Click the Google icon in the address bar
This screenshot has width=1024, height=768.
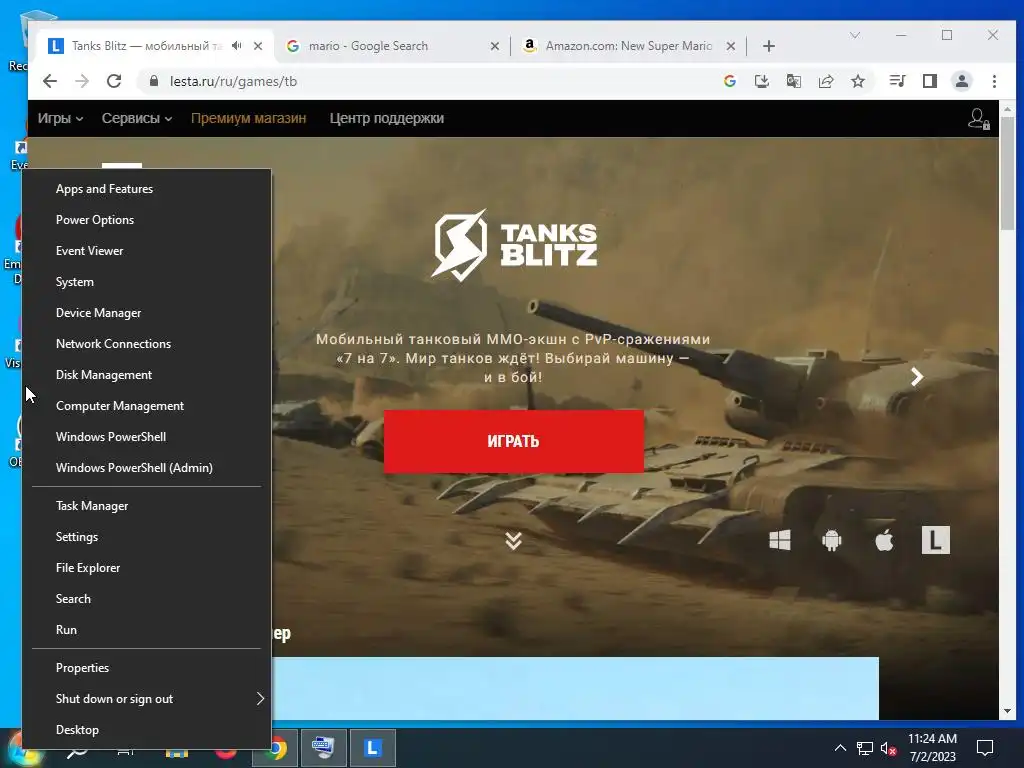point(730,81)
